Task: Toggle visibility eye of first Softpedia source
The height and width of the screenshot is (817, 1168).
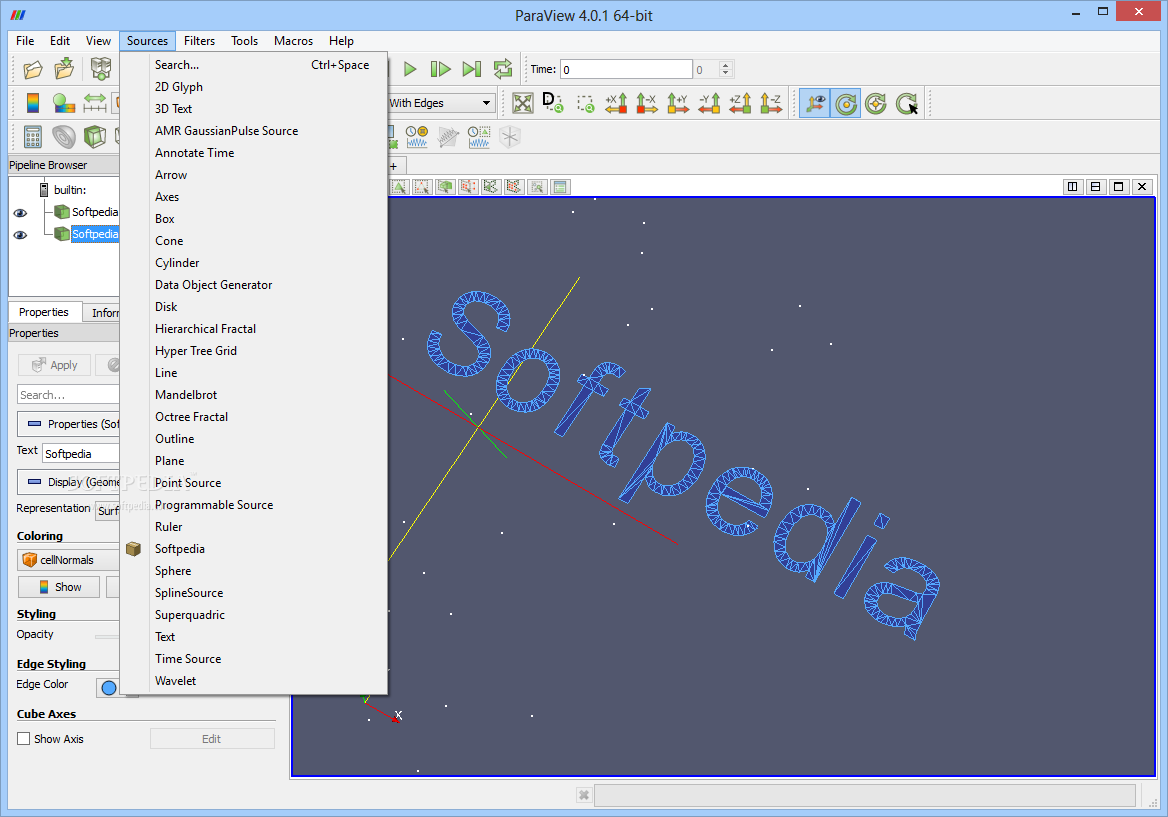Action: point(20,213)
